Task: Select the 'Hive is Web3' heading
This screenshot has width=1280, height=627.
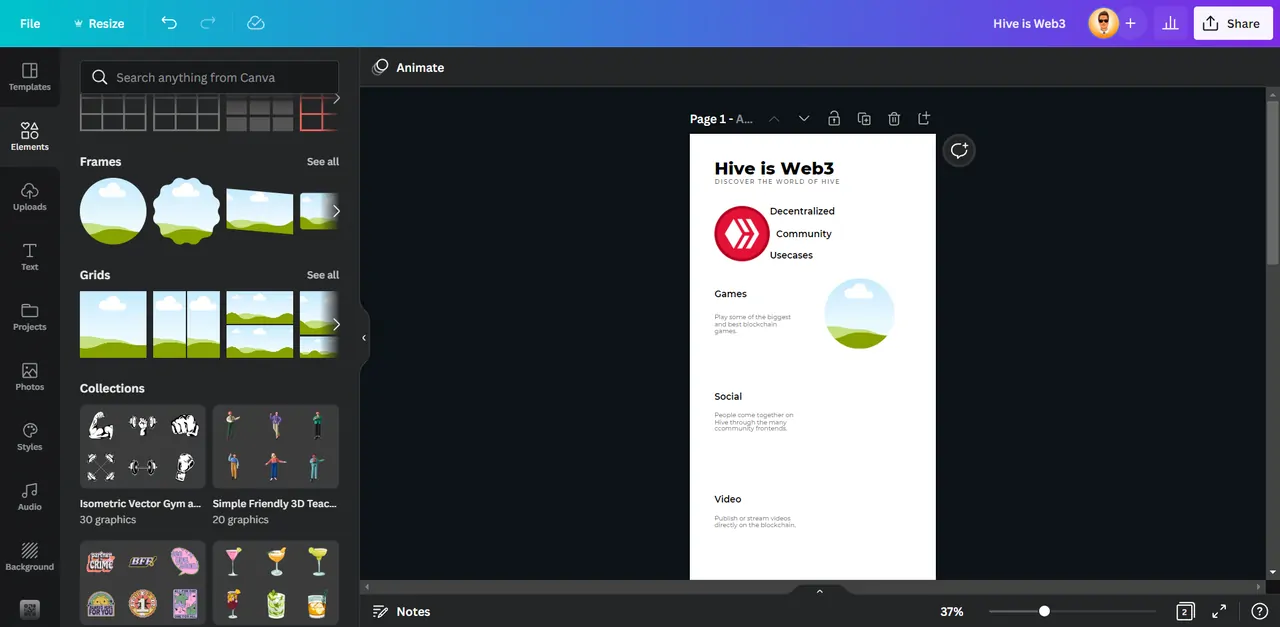Action: tap(774, 168)
